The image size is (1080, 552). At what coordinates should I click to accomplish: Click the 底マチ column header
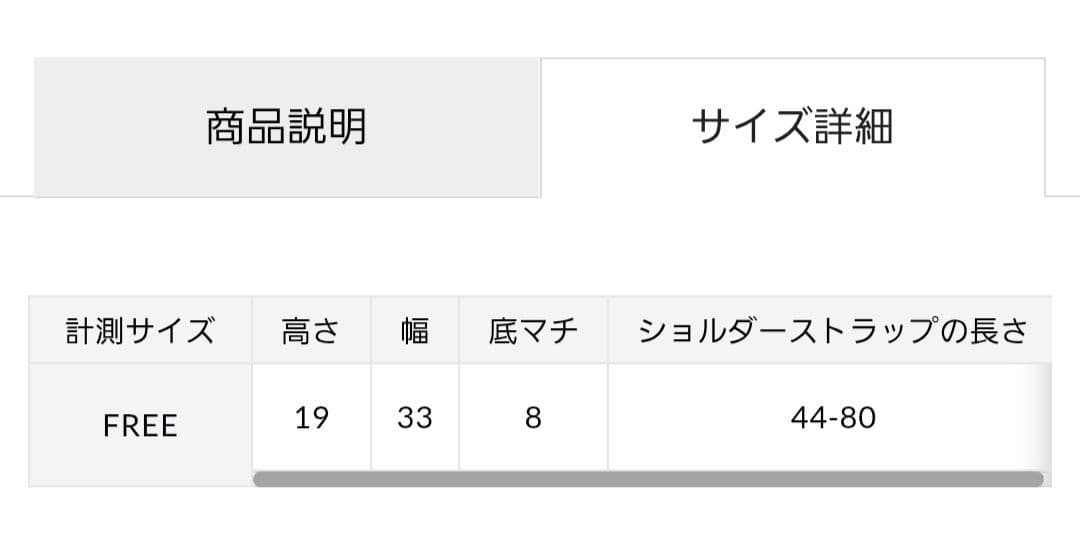533,330
